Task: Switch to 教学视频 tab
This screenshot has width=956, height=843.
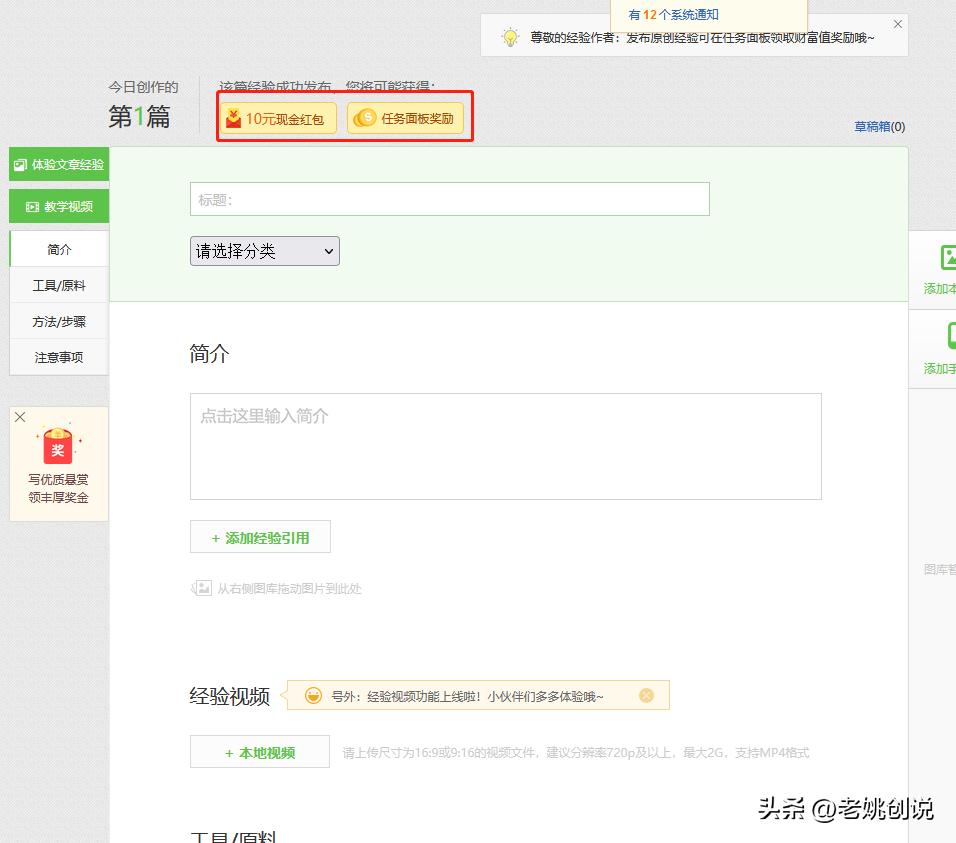Action: click(59, 207)
